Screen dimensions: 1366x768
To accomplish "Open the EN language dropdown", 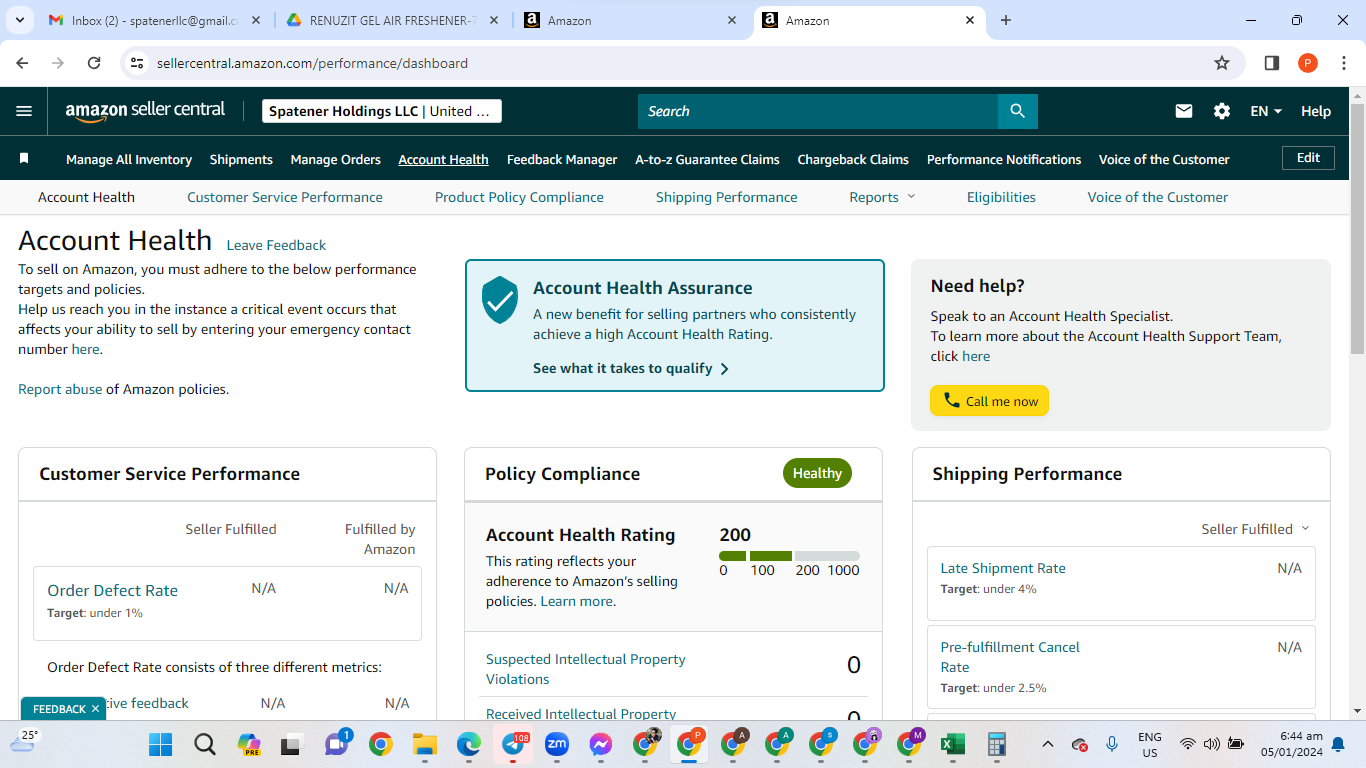I will (x=1266, y=111).
